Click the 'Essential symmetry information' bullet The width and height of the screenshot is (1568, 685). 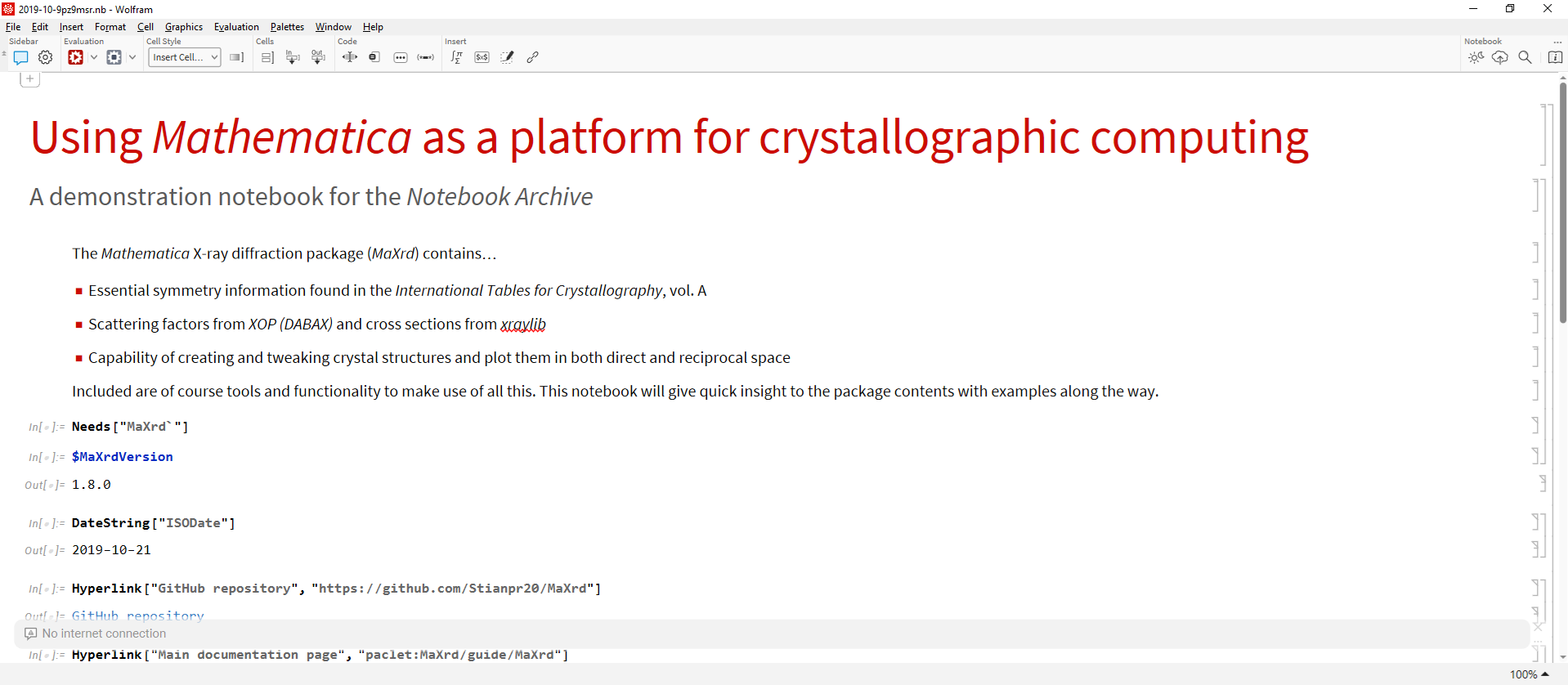[x=397, y=291]
